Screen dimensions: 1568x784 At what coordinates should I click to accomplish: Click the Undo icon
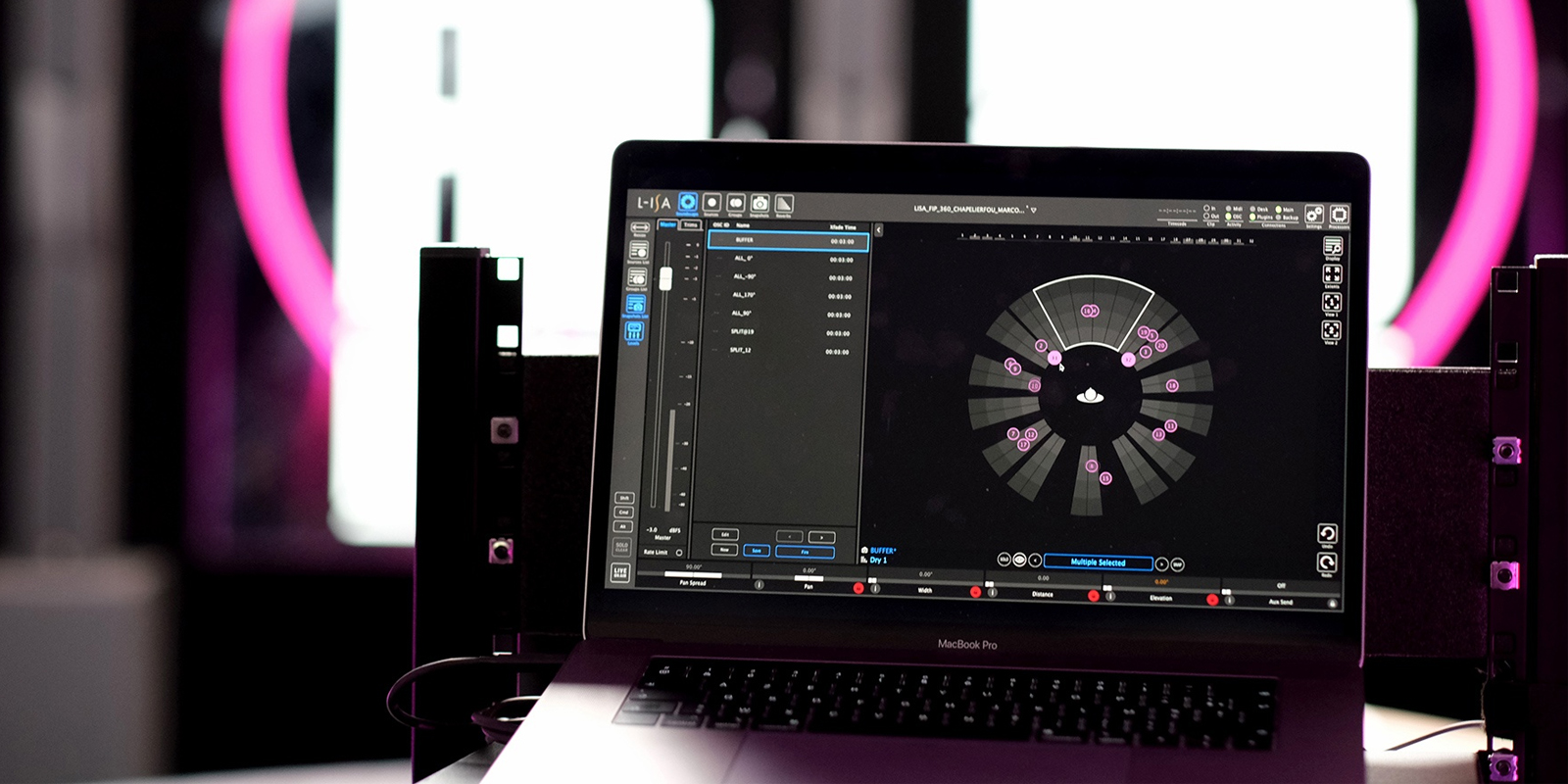pos(1327,534)
